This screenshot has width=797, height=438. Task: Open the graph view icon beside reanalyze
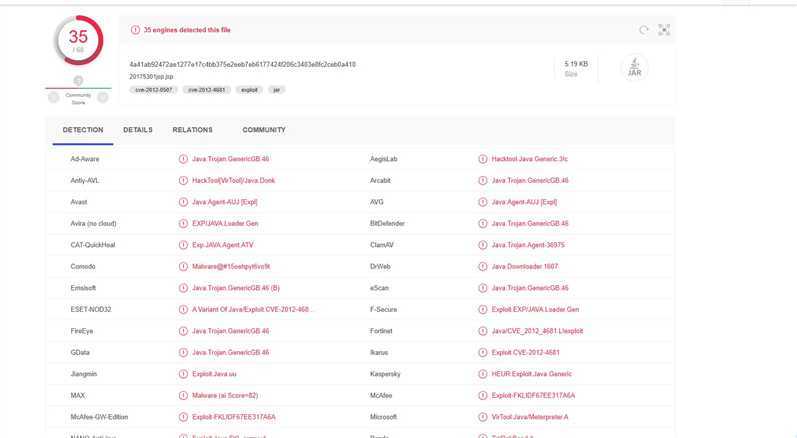coord(664,30)
